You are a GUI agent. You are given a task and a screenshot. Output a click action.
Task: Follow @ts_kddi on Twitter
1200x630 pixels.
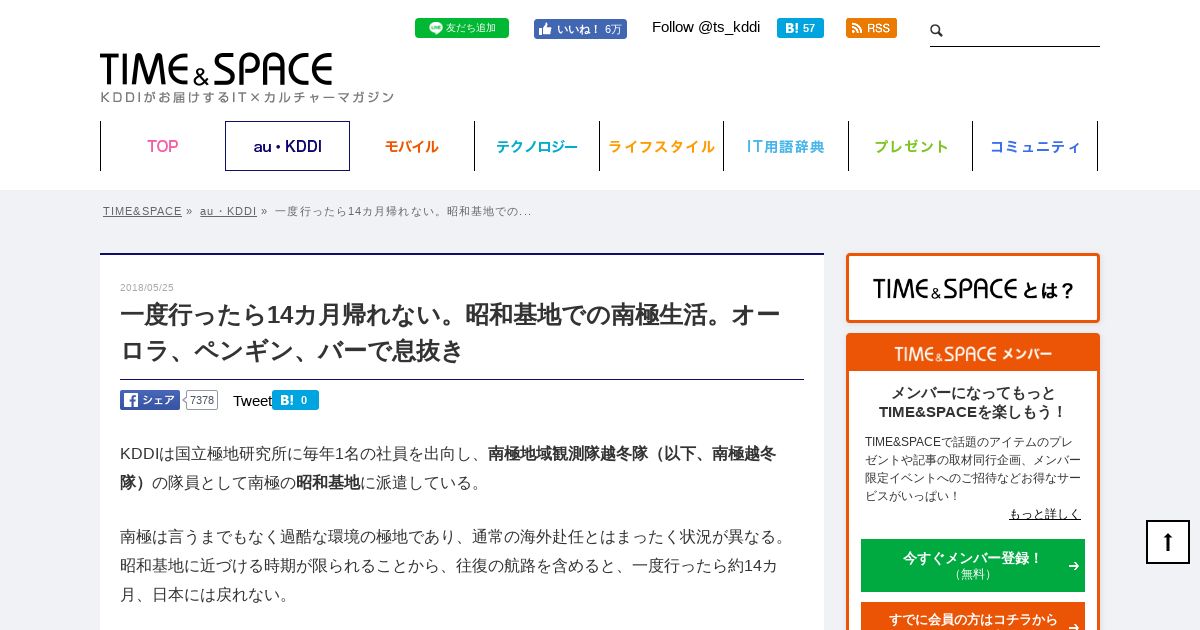tap(706, 27)
